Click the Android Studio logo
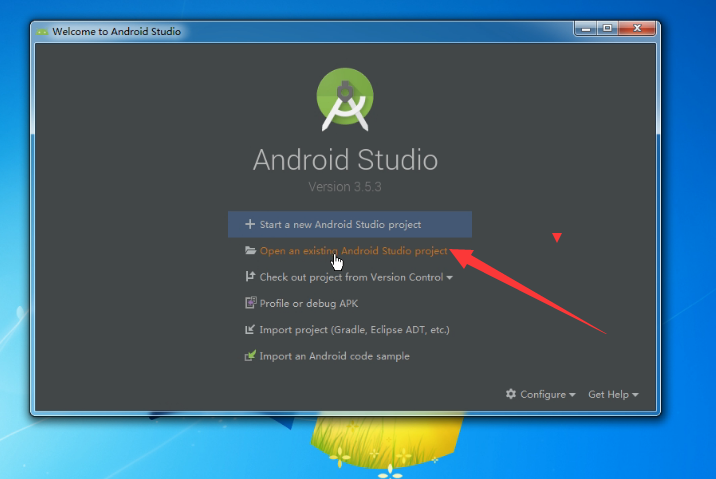716x479 pixels. click(345, 99)
